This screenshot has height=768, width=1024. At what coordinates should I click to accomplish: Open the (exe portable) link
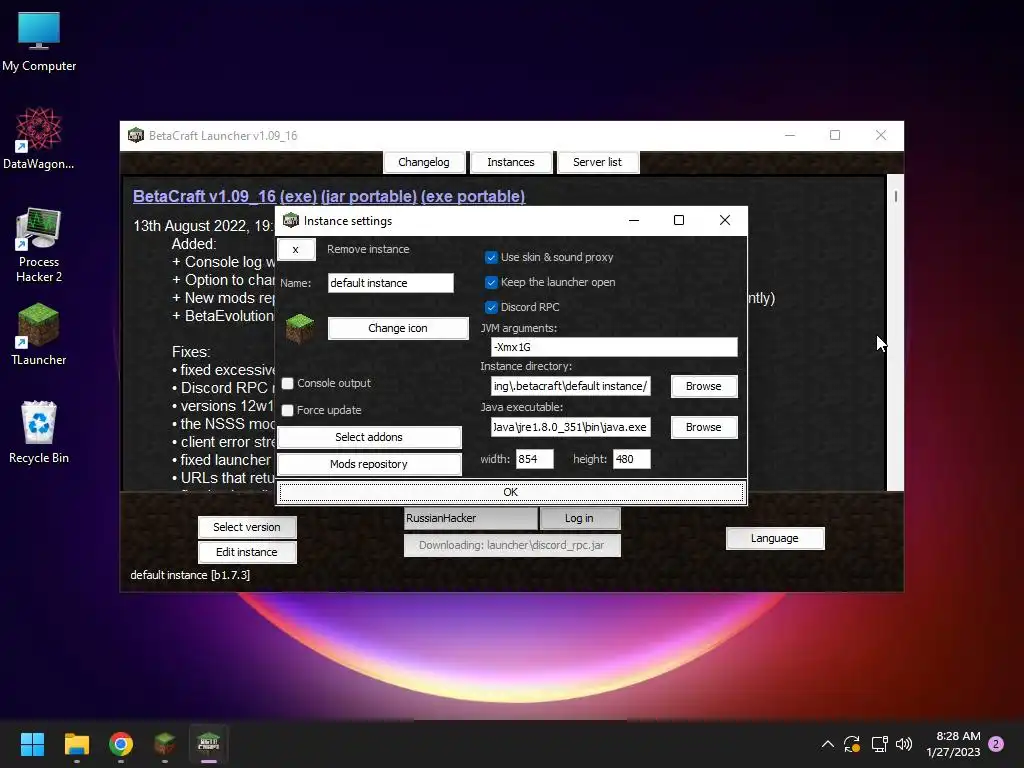(x=473, y=197)
